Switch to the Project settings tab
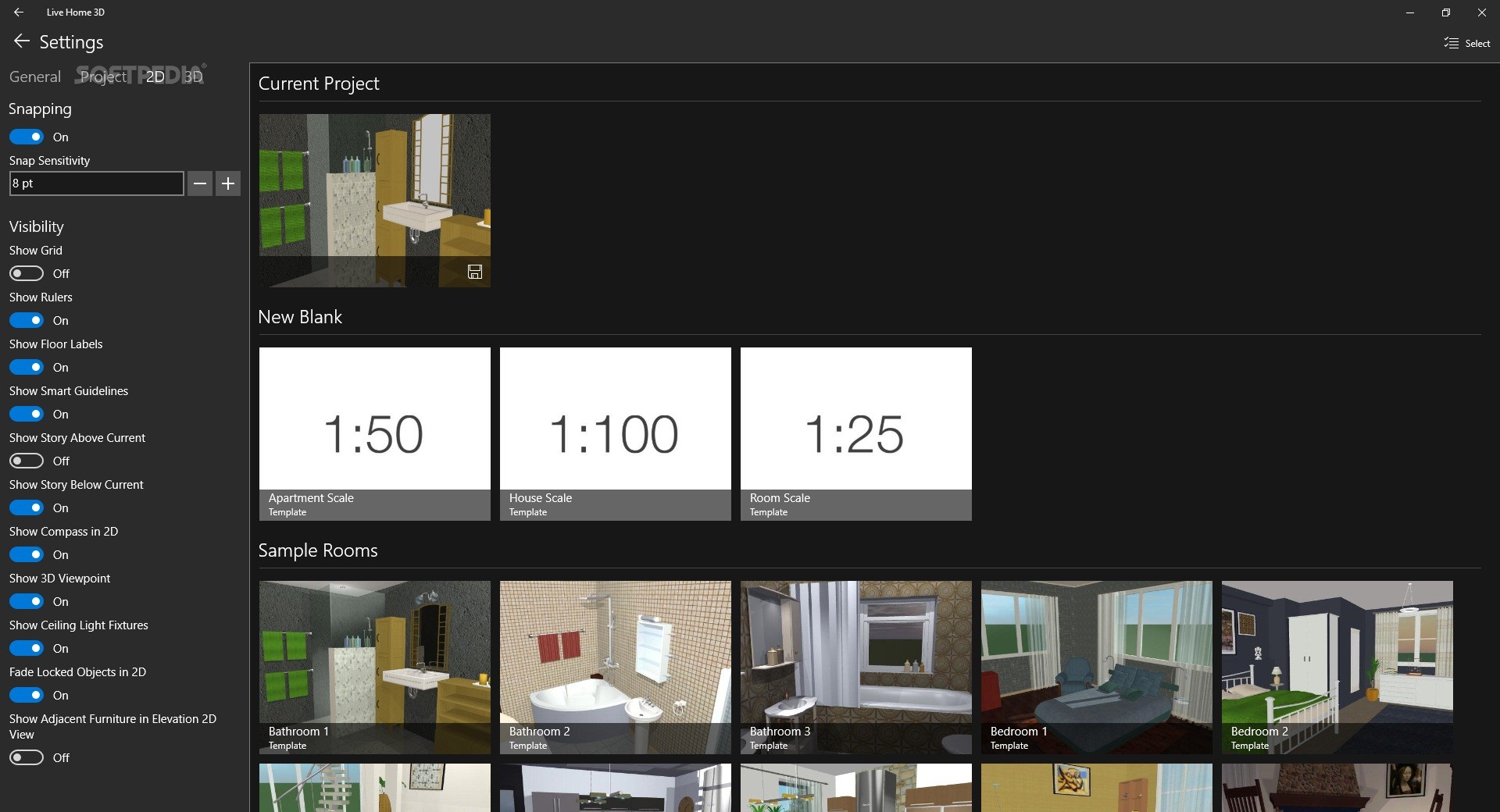1500x812 pixels. (103, 77)
